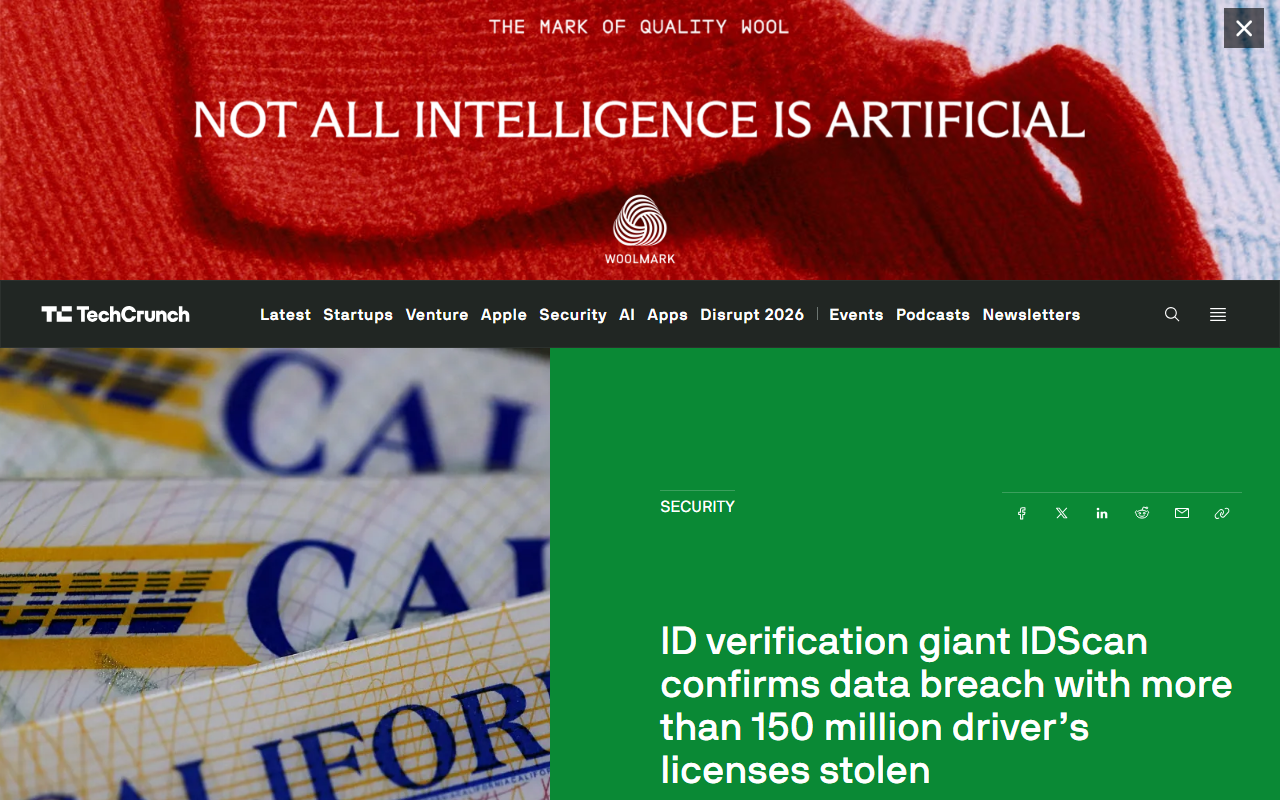The width and height of the screenshot is (1280, 800).
Task: Go to Latest section
Action: [285, 314]
